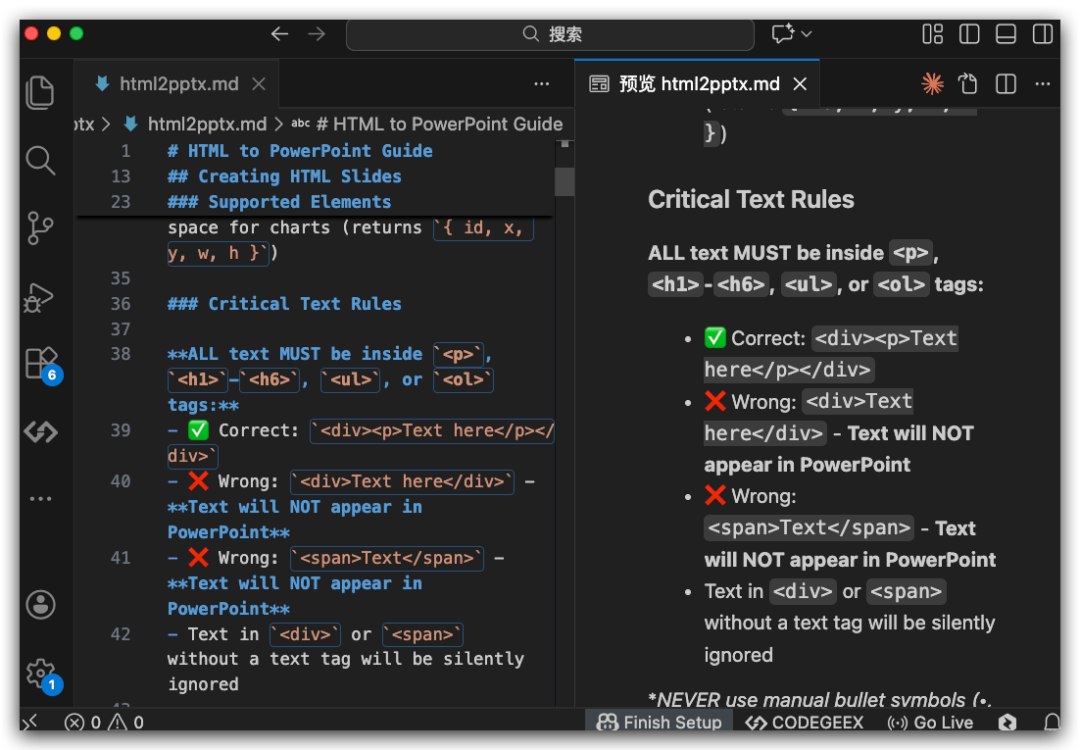
Task: Open additional views ellipsis in activity bar
Action: pos(40,498)
